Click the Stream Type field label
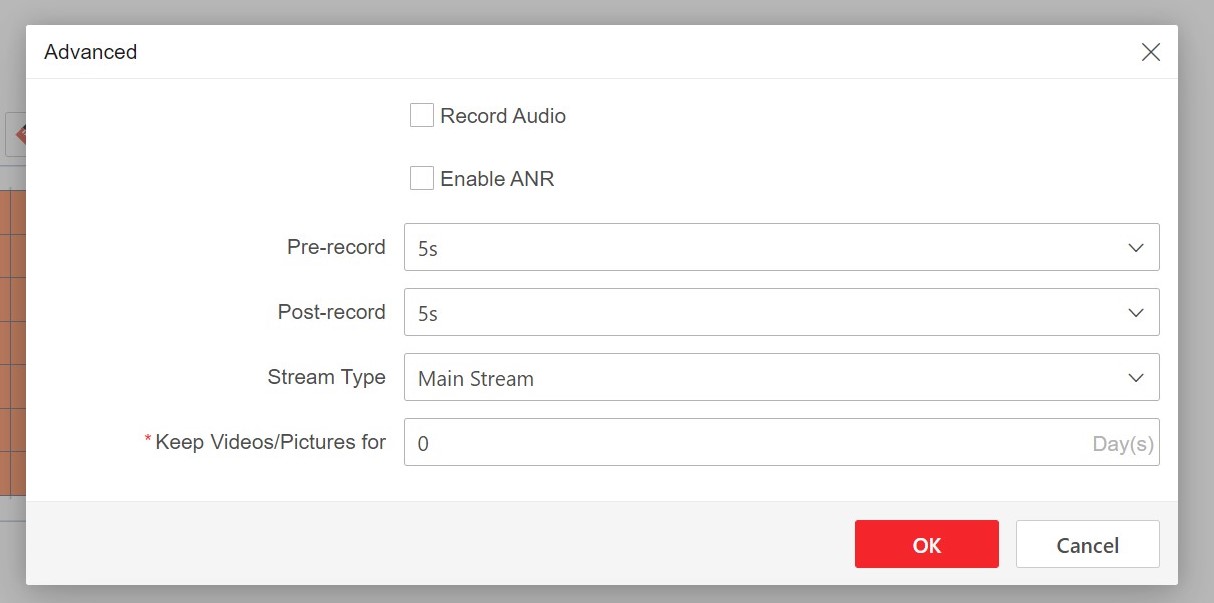 [x=327, y=377]
